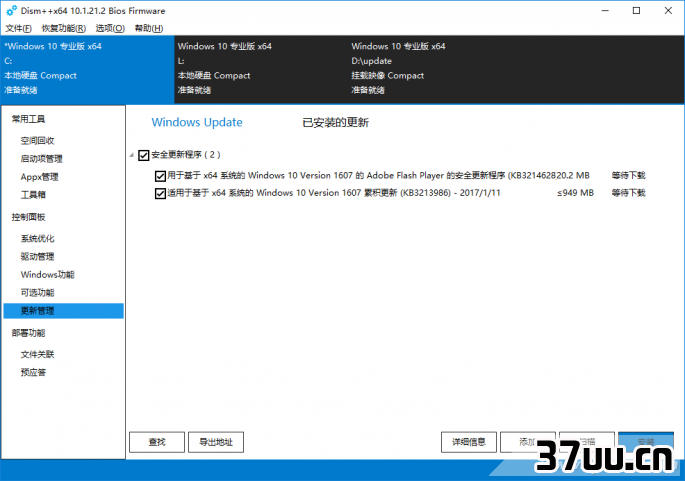Uncheck the KB3213986 cumulative update checkbox
Viewport: 685px width, 481px height.
tap(160, 194)
